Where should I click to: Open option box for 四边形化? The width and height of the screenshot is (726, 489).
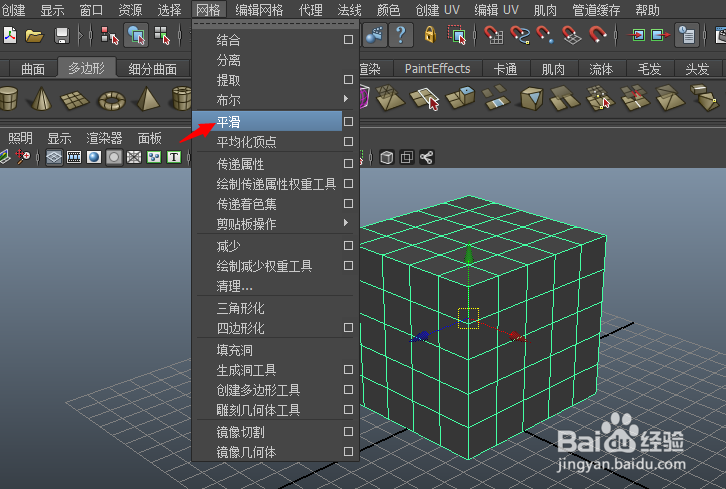pos(348,328)
